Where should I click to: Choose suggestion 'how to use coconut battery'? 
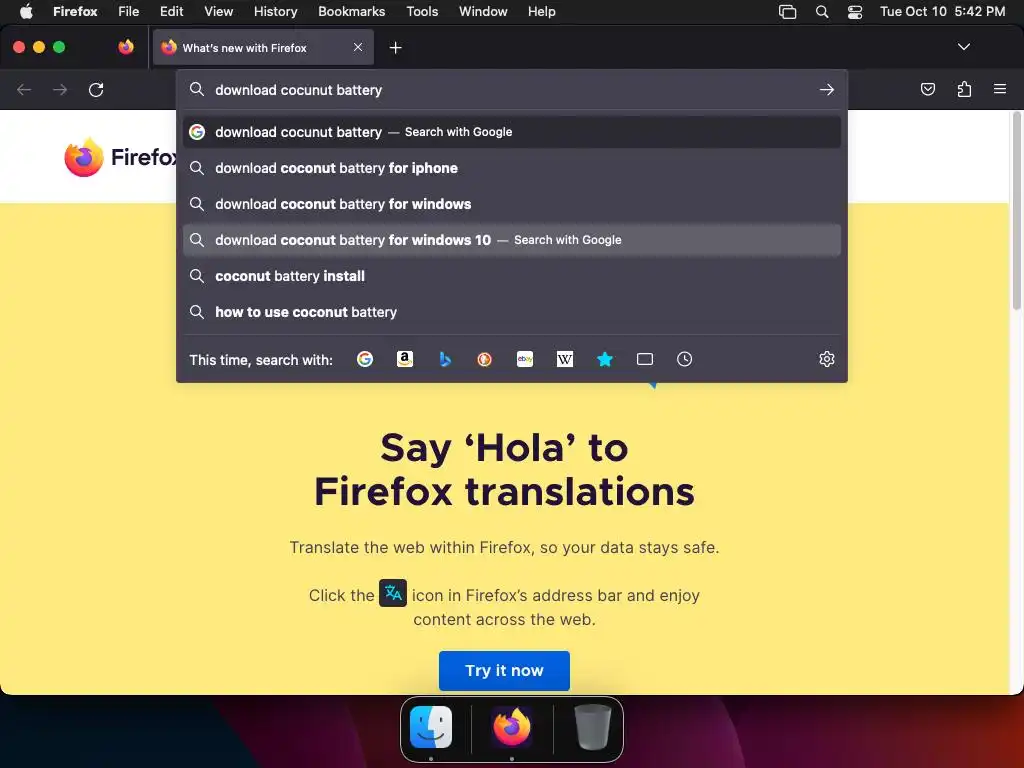tap(512, 312)
